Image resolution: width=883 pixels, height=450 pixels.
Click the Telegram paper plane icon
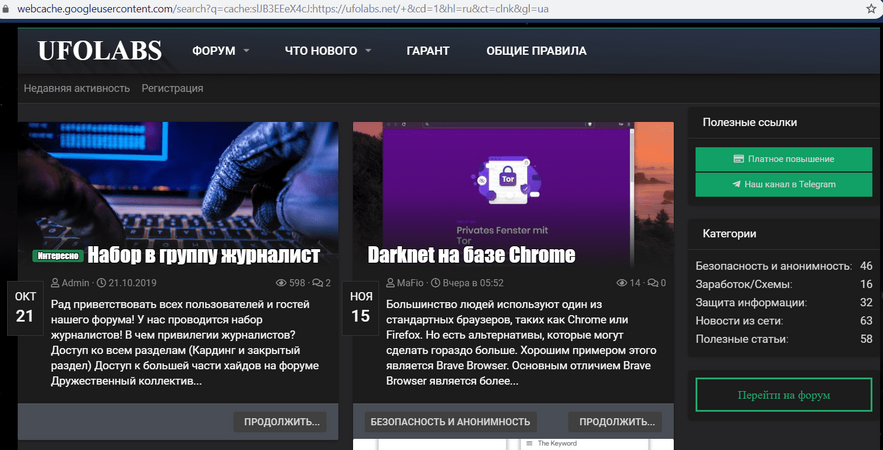point(736,184)
